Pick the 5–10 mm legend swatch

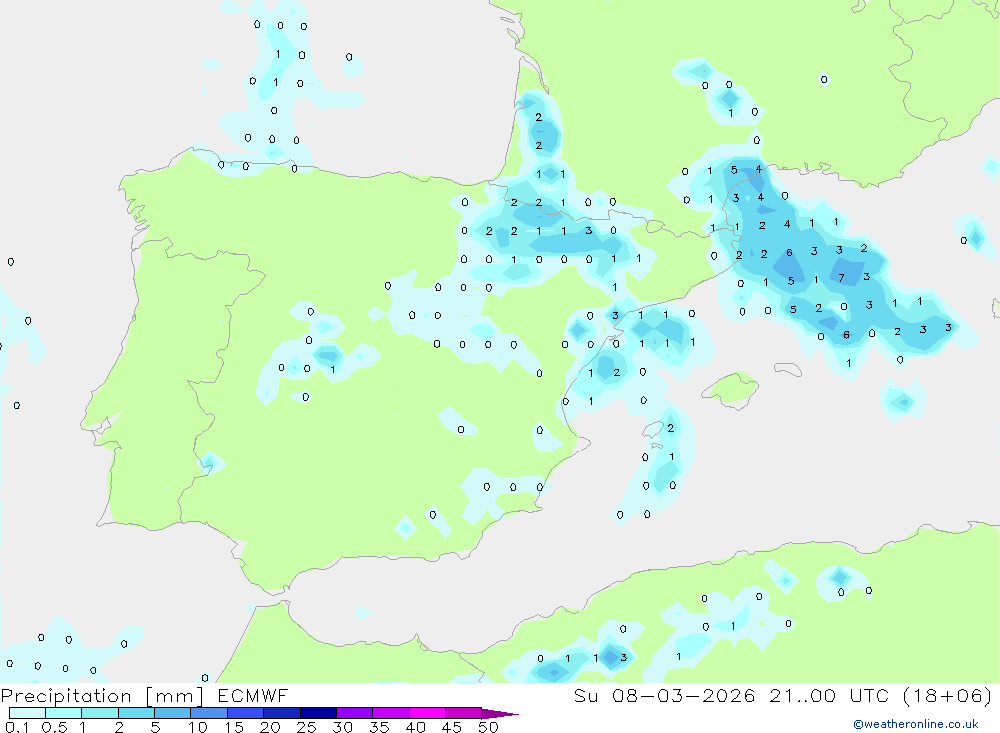tap(172, 713)
